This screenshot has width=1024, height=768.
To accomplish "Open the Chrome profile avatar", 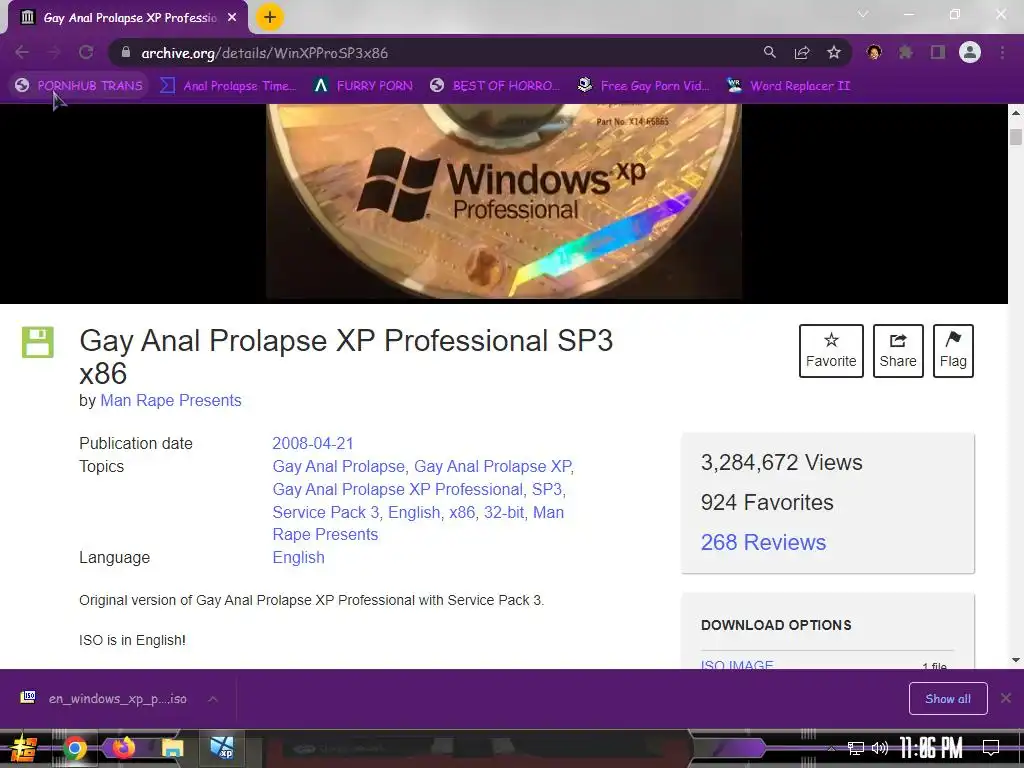I will tap(970, 52).
